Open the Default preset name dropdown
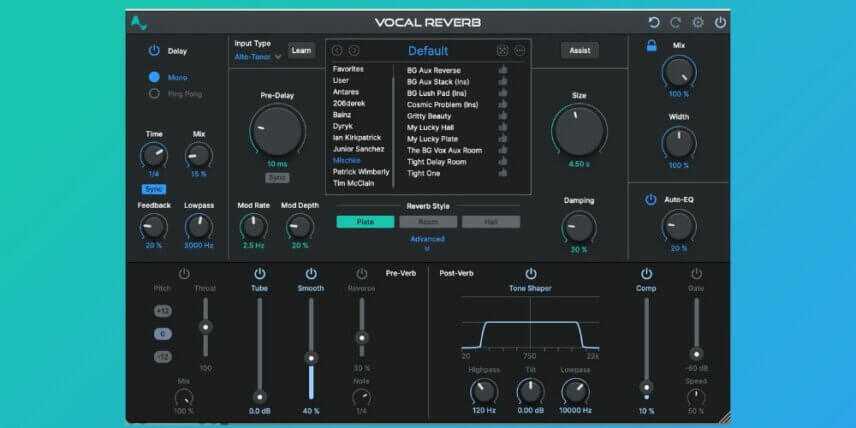Screen dimensions: 856x428 click(428, 51)
